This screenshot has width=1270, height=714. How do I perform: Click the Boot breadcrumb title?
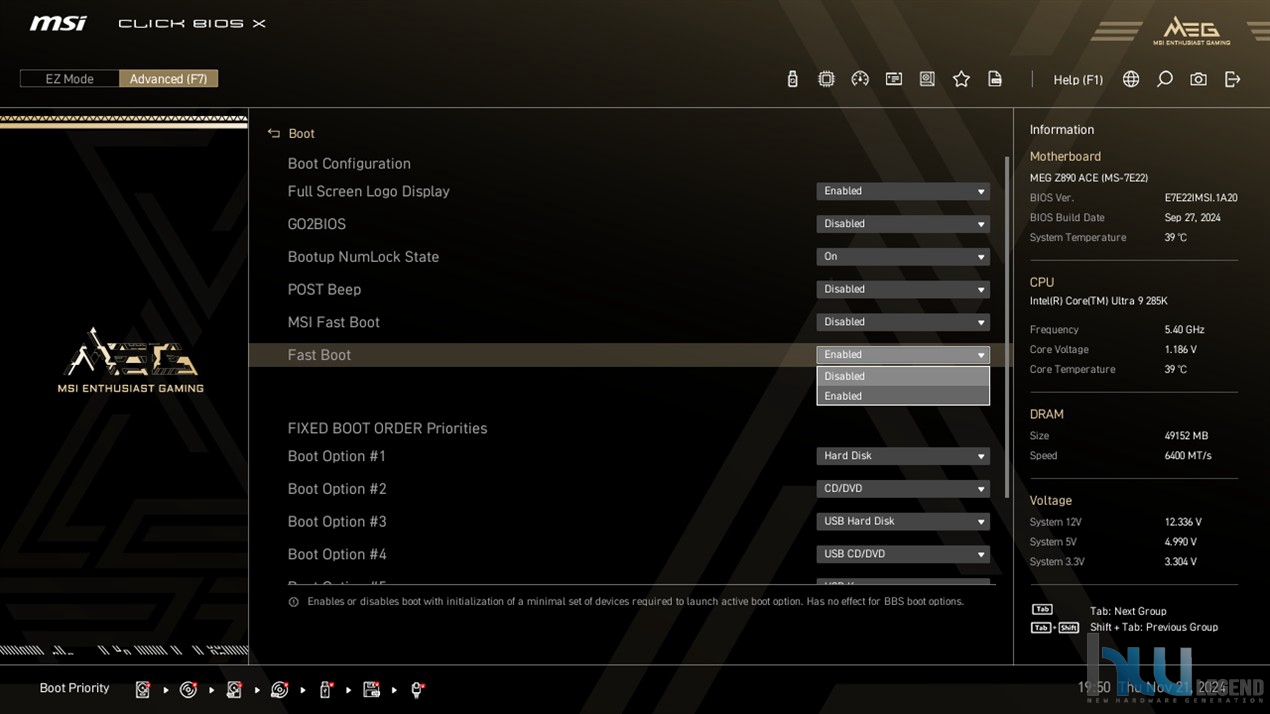301,134
